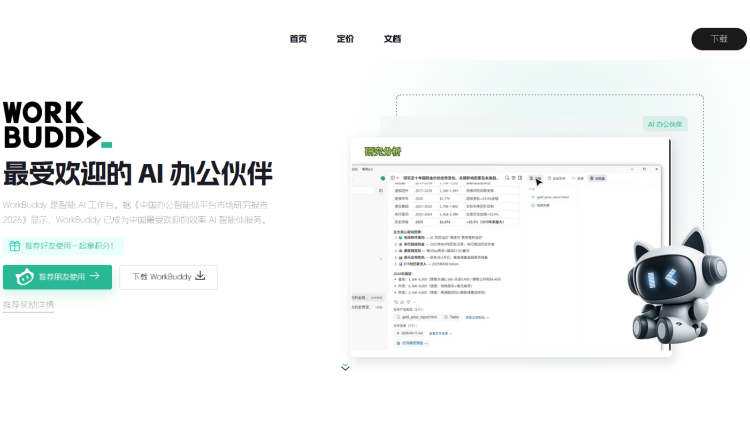Open the 推荐奖励详情 link
This screenshot has height=422, width=750.
[28, 305]
